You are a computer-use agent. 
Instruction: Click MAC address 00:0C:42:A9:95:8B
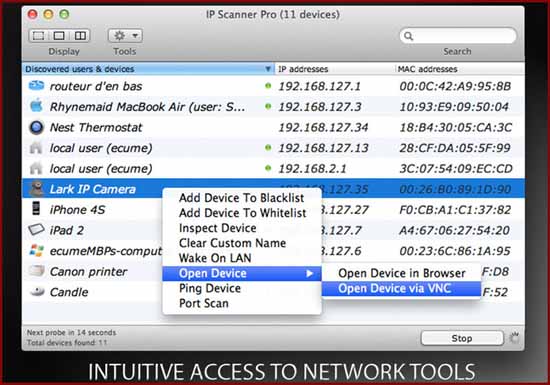[x=455, y=86]
